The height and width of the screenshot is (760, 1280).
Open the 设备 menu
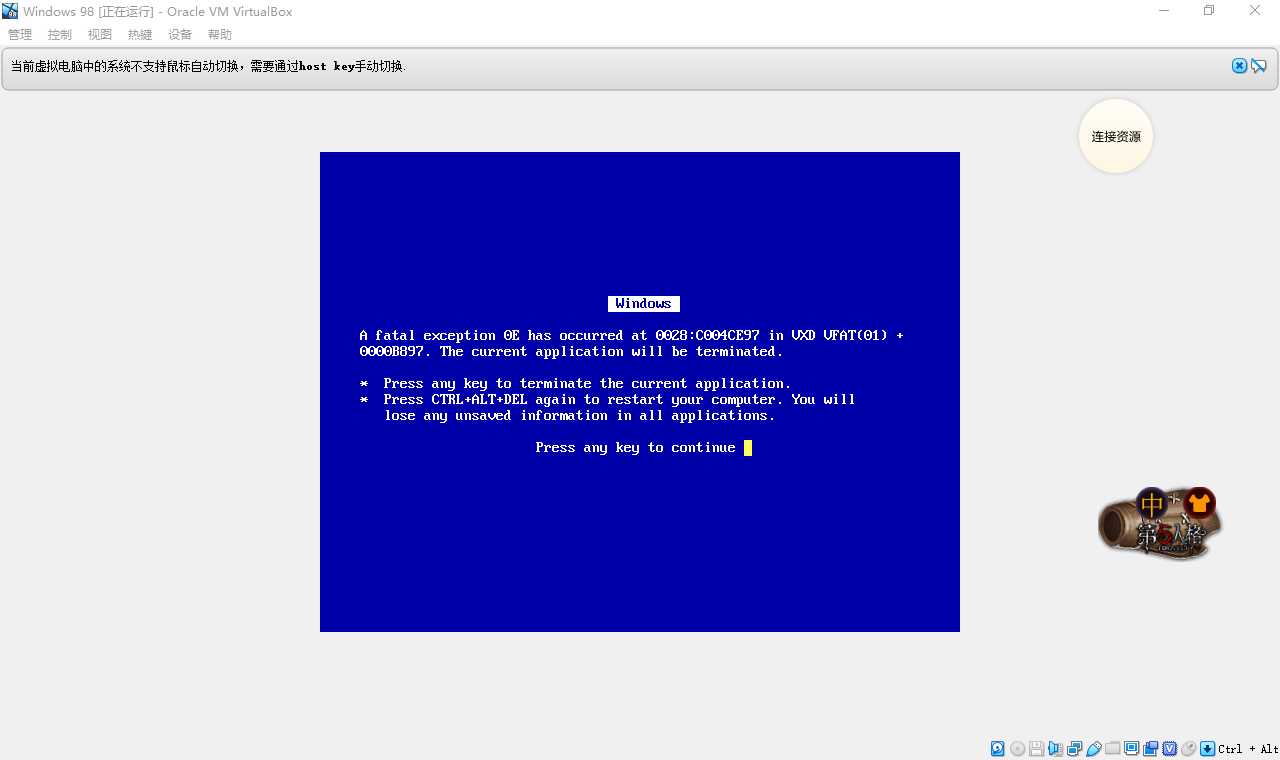[x=180, y=34]
